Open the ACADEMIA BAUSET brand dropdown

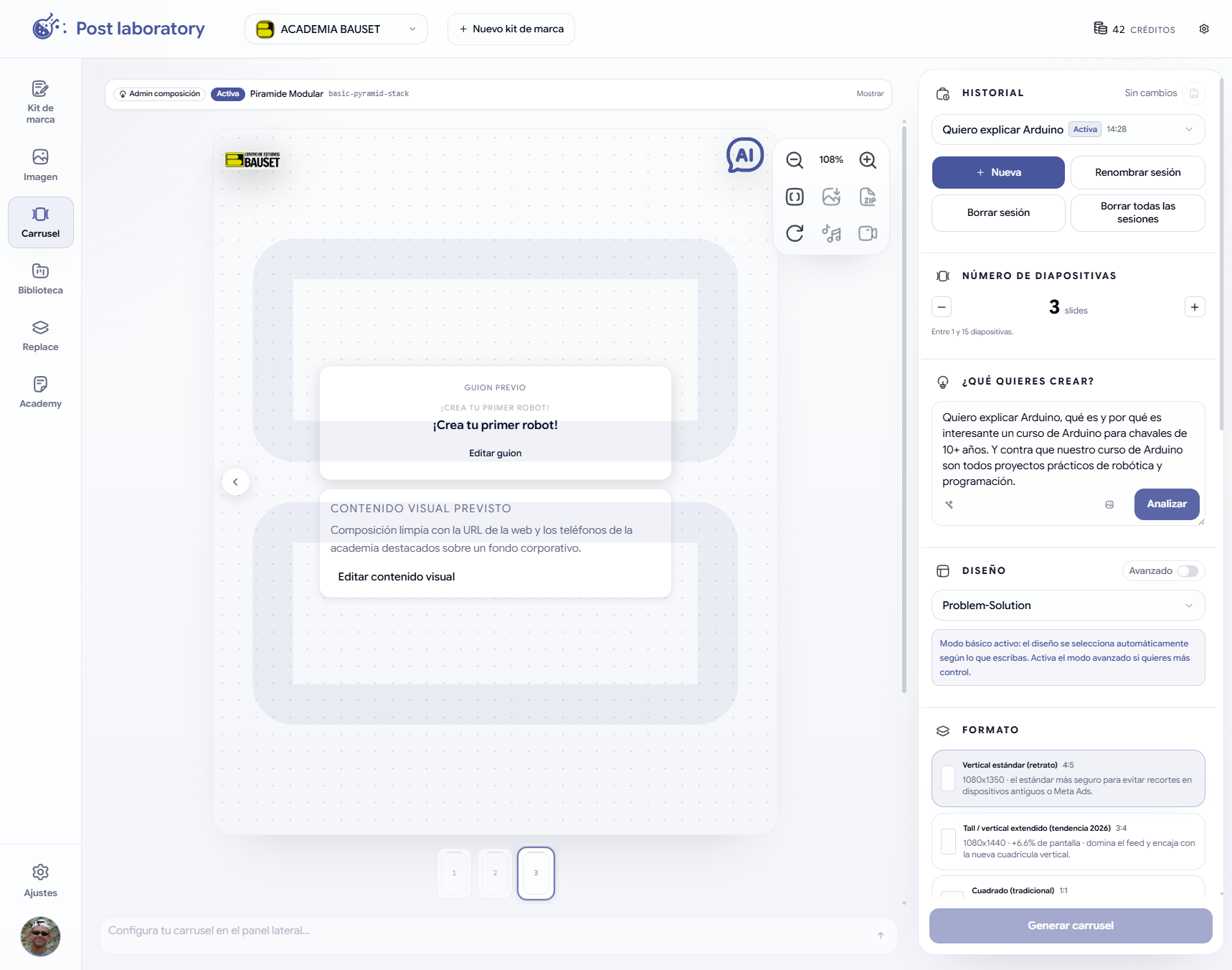[336, 29]
